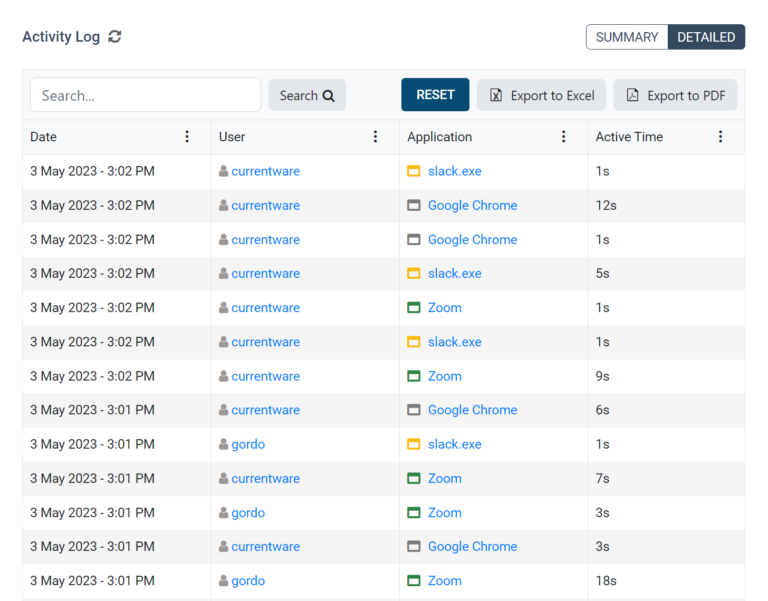Switch to the DETAILED view
This screenshot has width=768, height=601.
click(x=706, y=37)
